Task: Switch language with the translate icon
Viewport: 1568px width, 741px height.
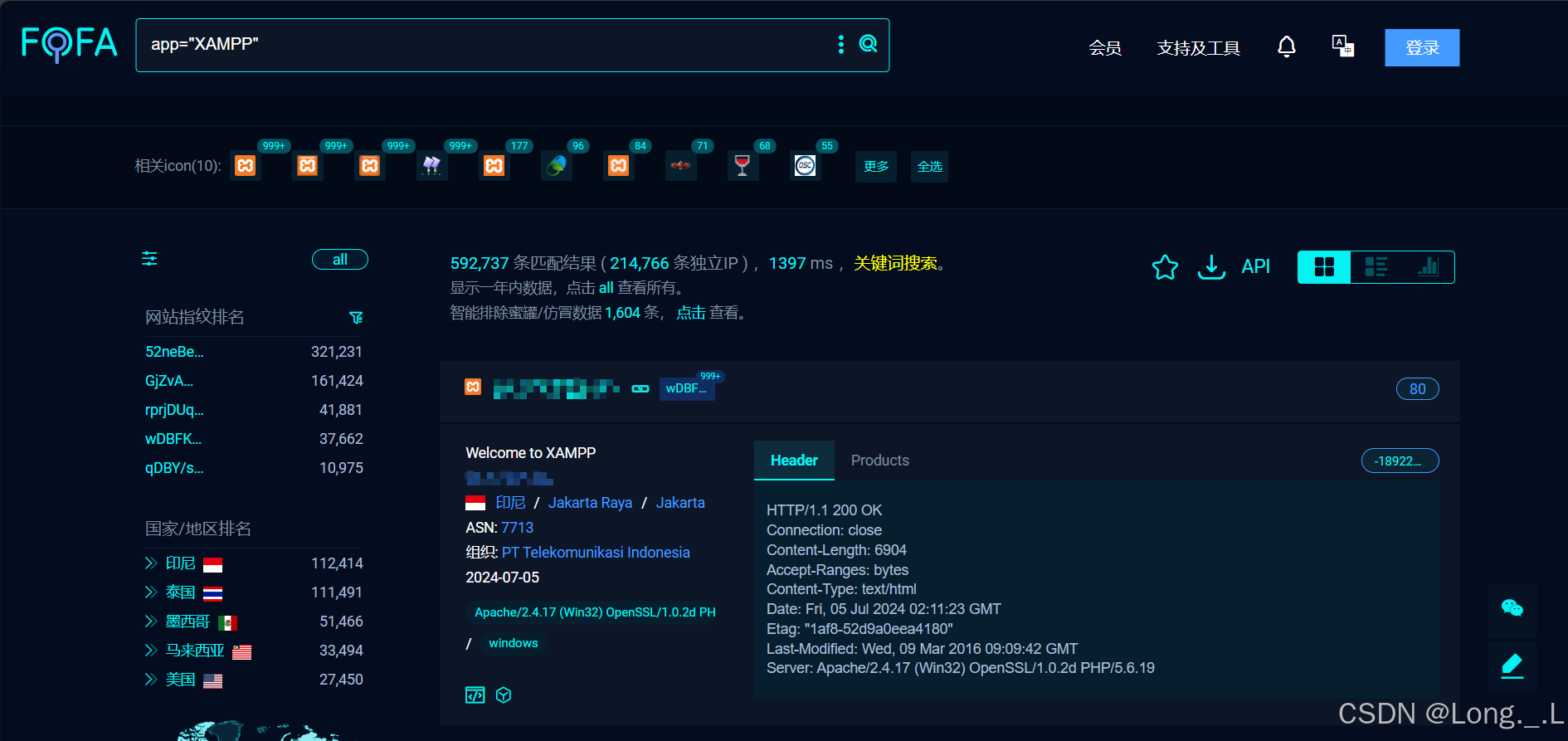Action: click(x=1343, y=46)
